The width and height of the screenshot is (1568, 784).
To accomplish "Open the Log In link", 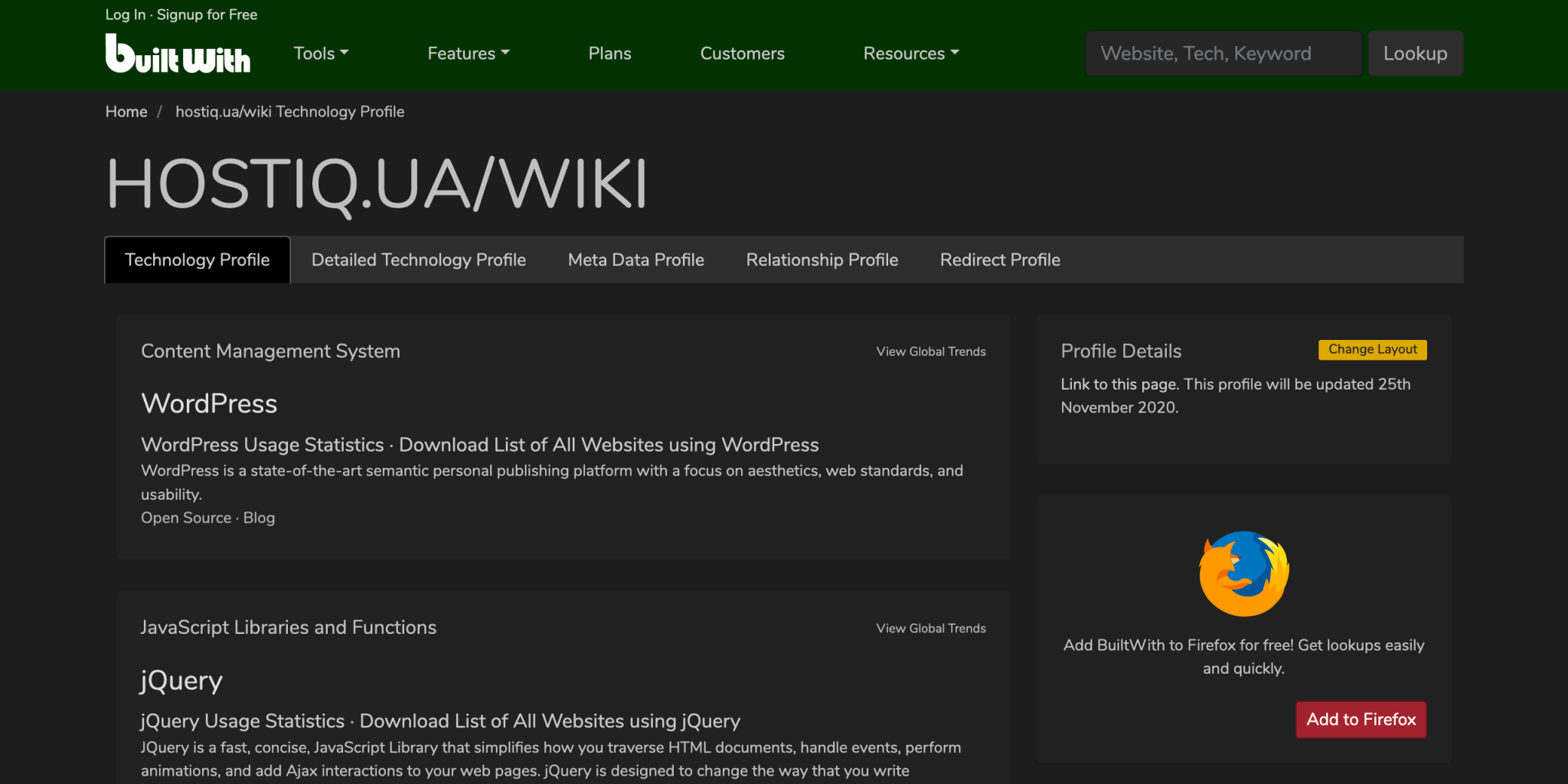I will click(124, 14).
